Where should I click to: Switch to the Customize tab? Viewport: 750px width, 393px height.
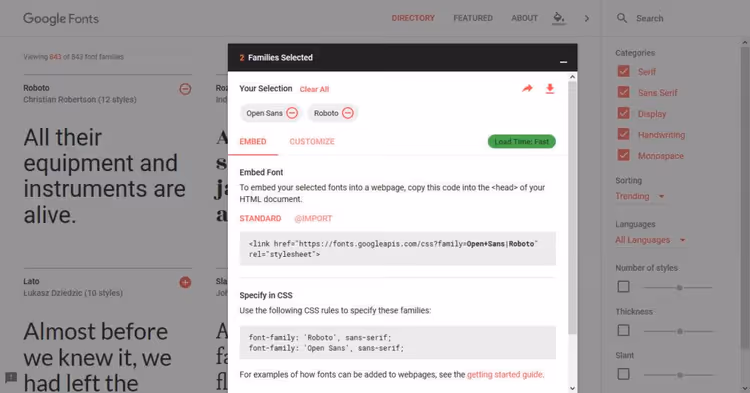point(312,142)
